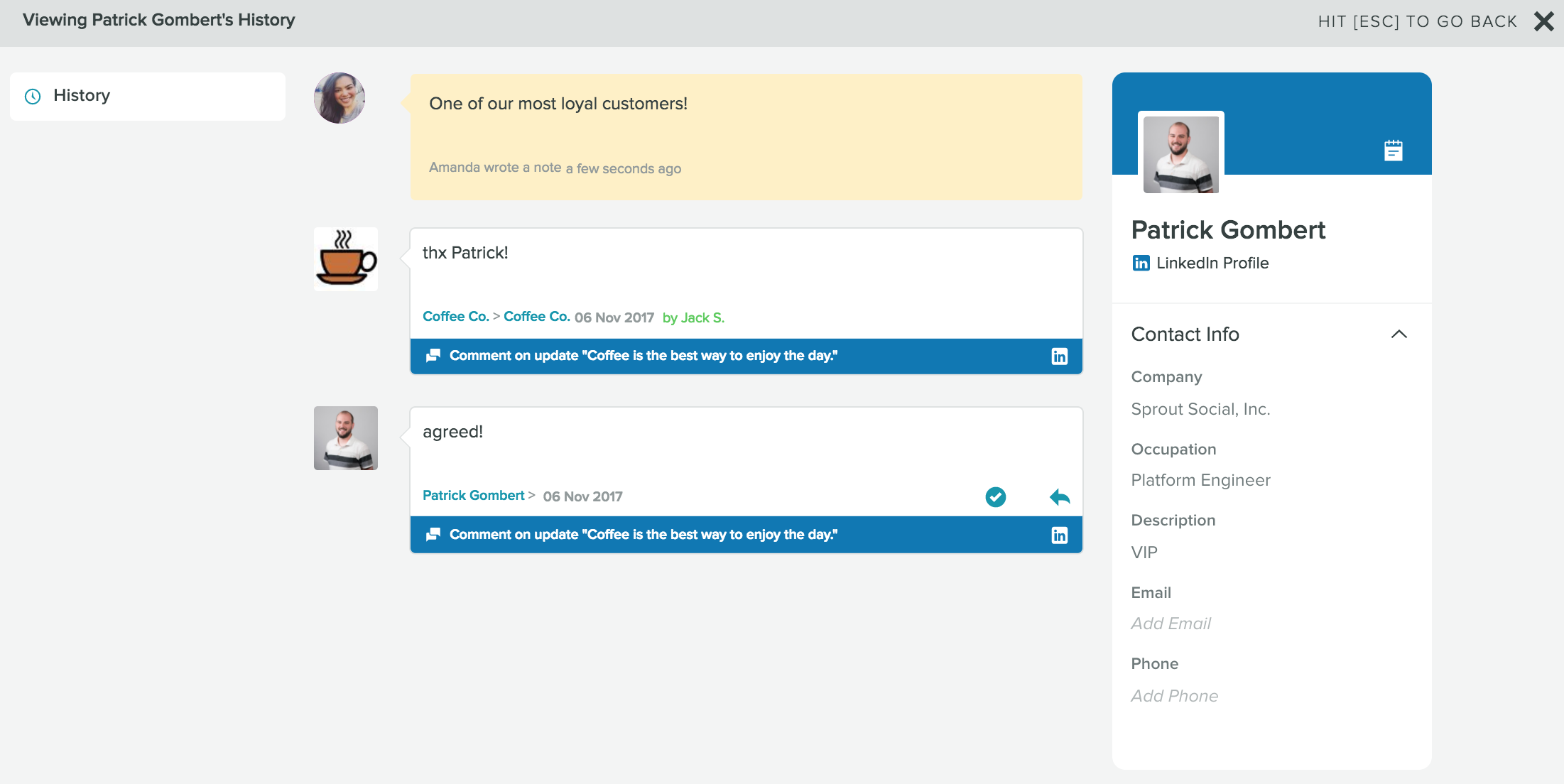Click the Add Email field
This screenshot has width=1564, height=784.
coord(1171,624)
